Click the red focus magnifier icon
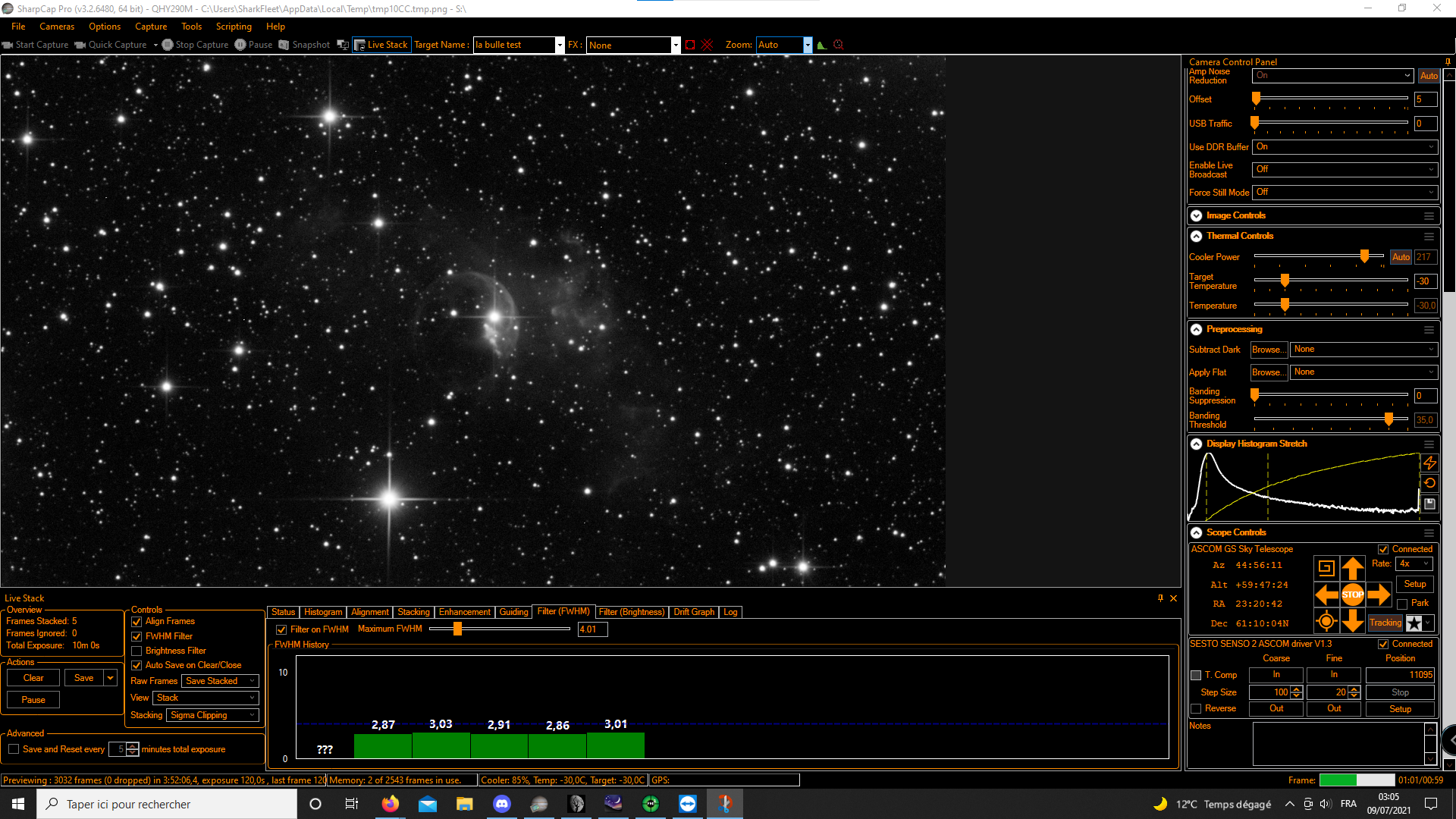 (839, 45)
